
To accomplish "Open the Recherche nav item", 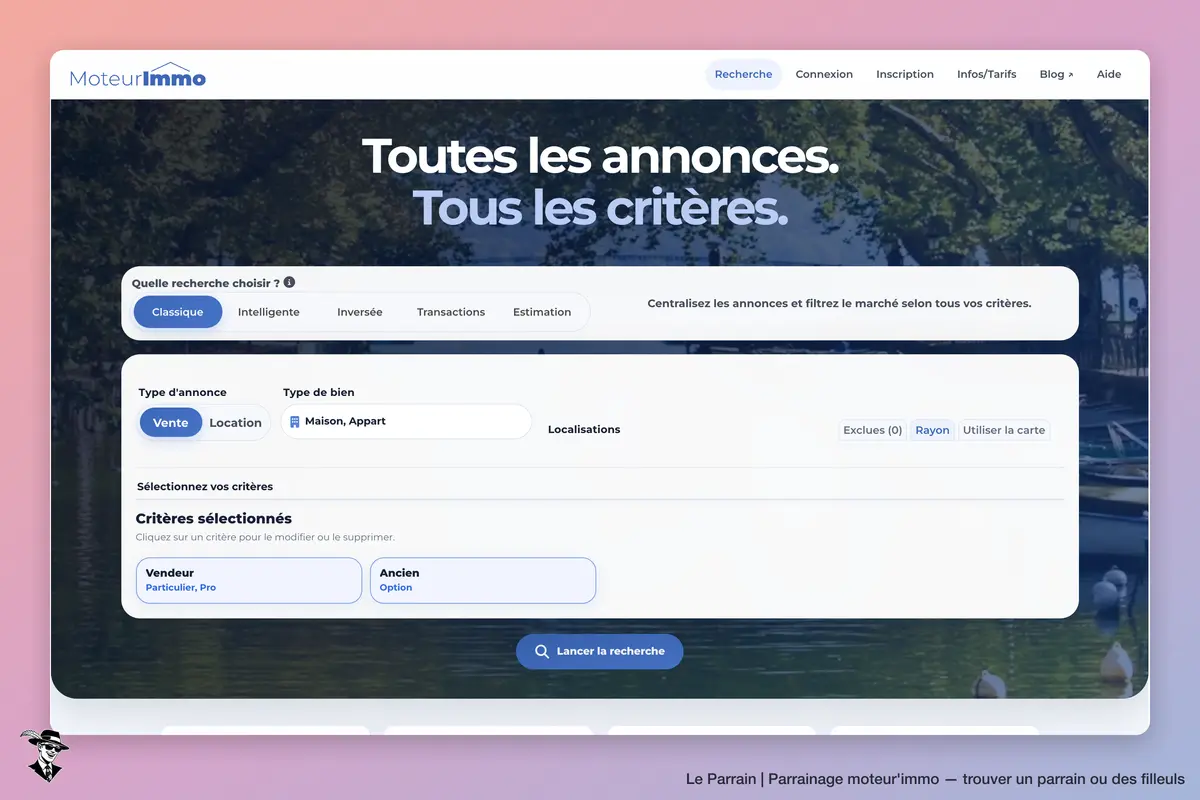I will (743, 74).
